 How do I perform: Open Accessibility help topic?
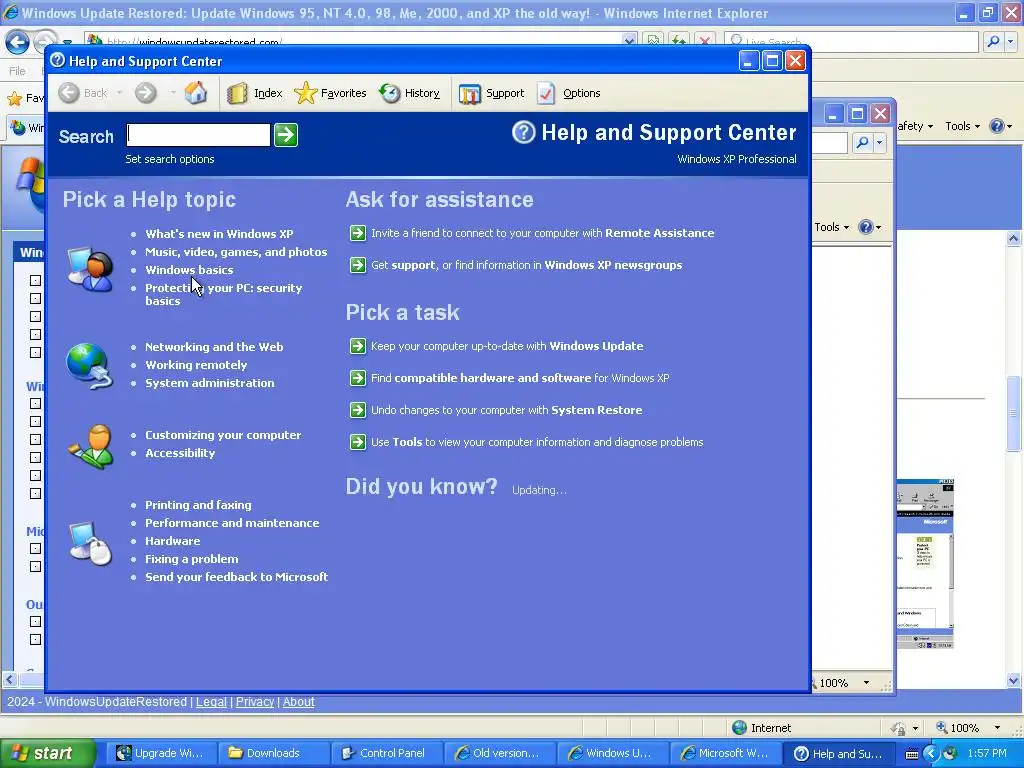pyautogui.click(x=180, y=453)
